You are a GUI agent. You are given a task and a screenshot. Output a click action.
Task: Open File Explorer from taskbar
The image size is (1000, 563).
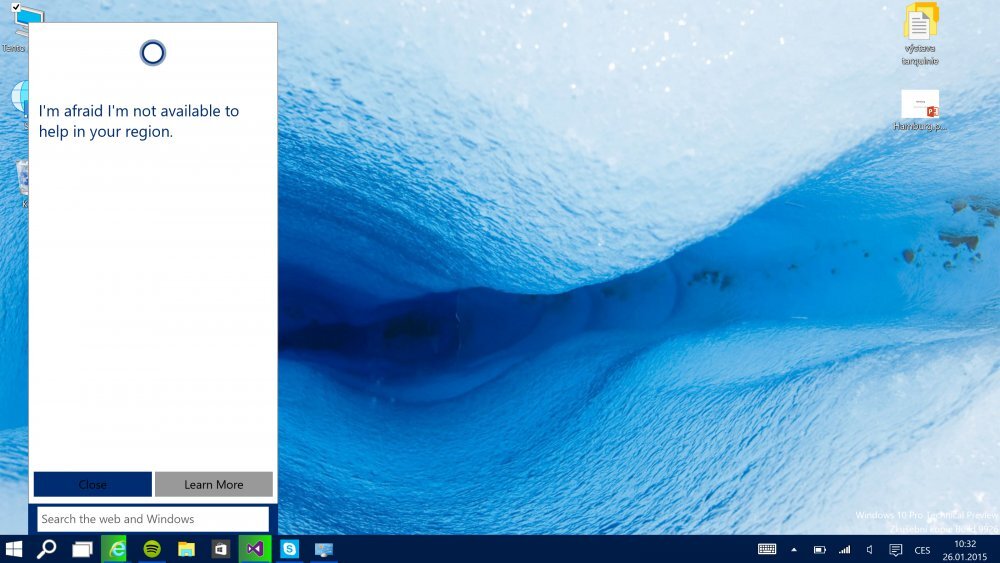tap(186, 549)
